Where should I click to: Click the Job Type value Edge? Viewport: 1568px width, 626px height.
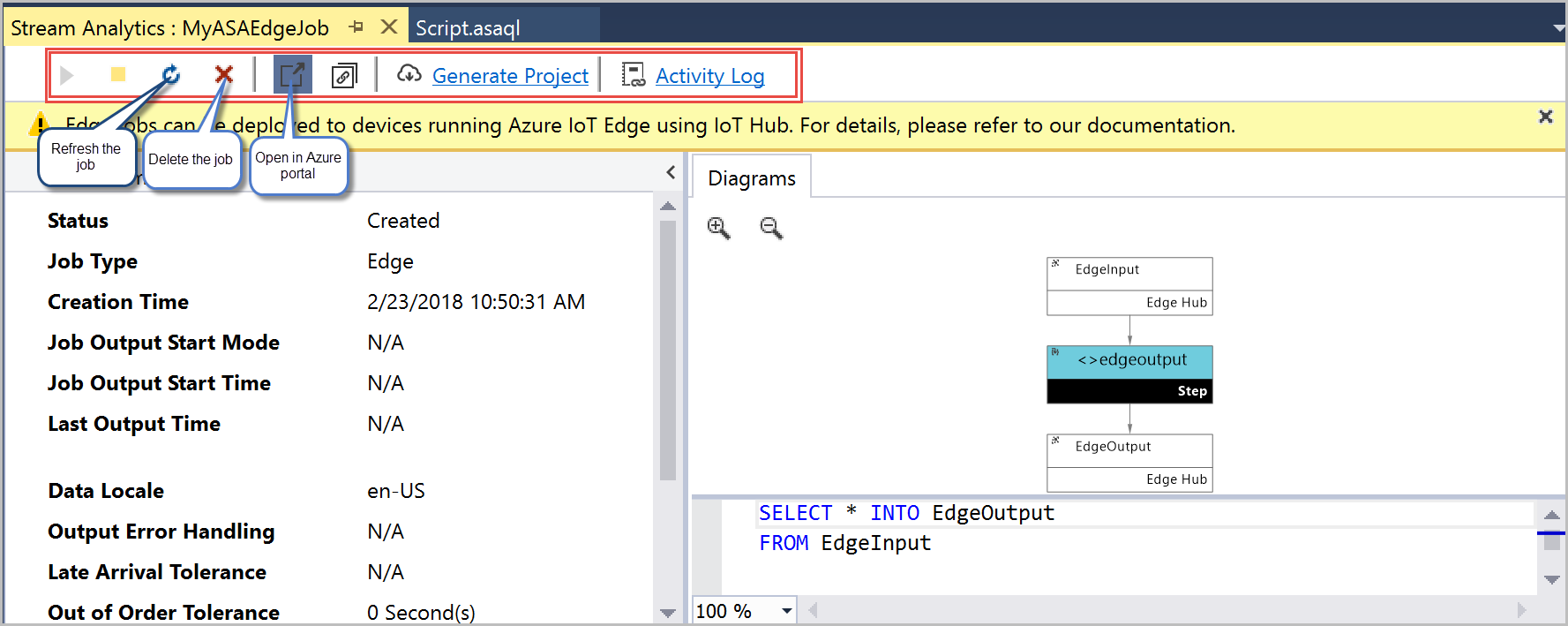[x=390, y=261]
